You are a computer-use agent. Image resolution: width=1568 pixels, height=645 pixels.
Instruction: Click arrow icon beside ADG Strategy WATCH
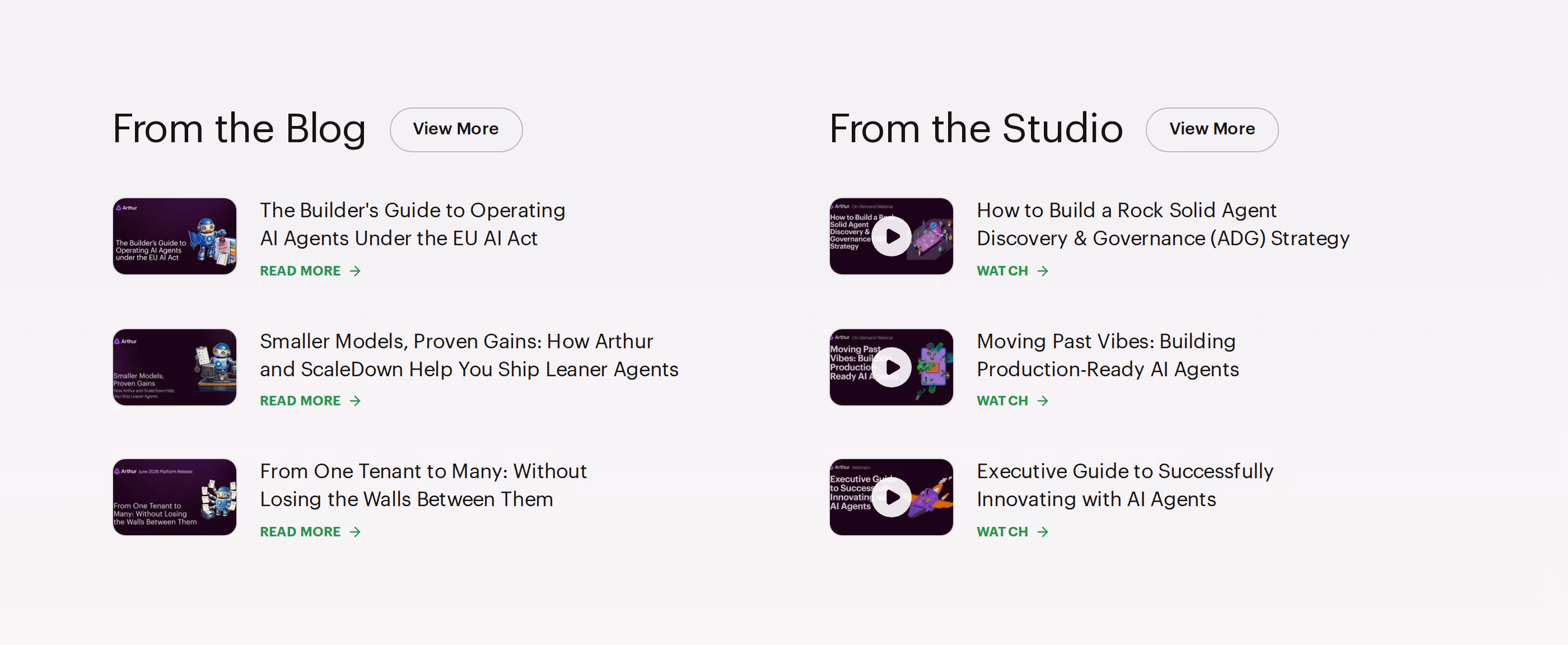pyautogui.click(x=1043, y=272)
